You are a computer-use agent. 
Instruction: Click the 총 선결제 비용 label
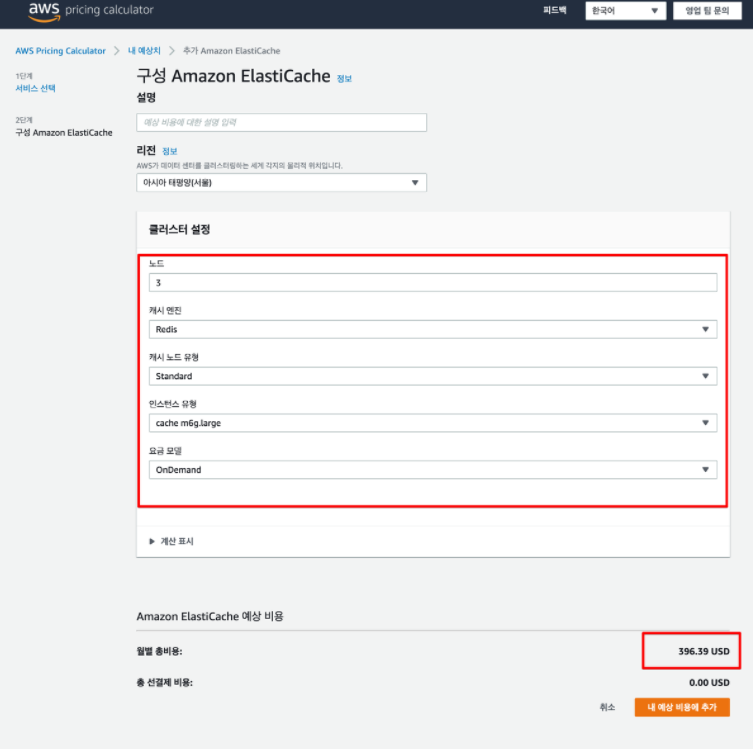click(x=165, y=683)
